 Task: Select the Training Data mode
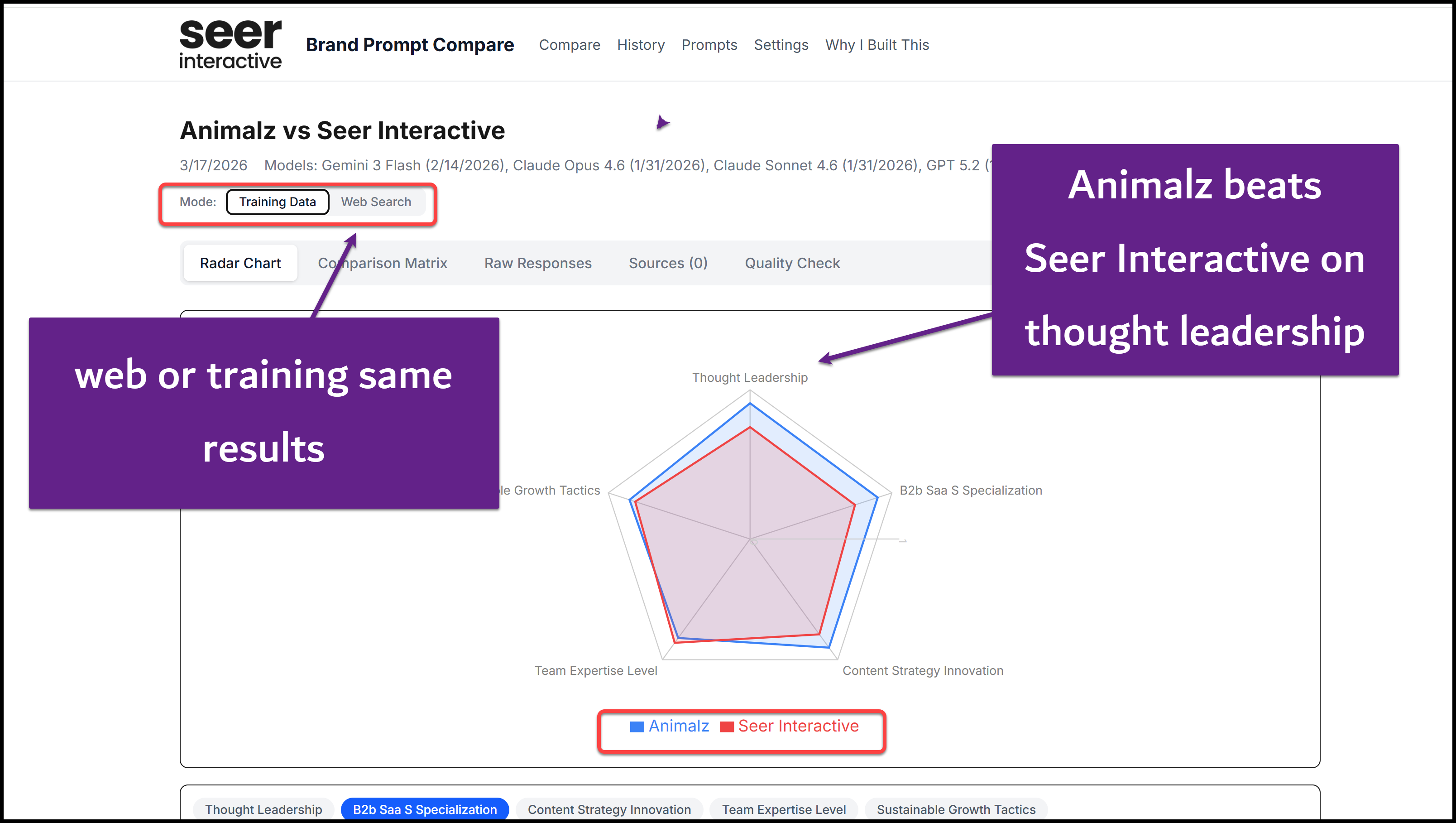click(x=277, y=202)
